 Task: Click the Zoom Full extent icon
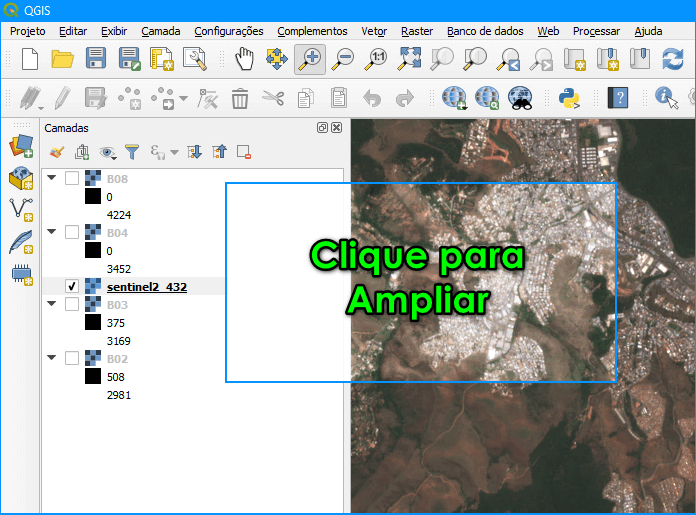coord(409,59)
